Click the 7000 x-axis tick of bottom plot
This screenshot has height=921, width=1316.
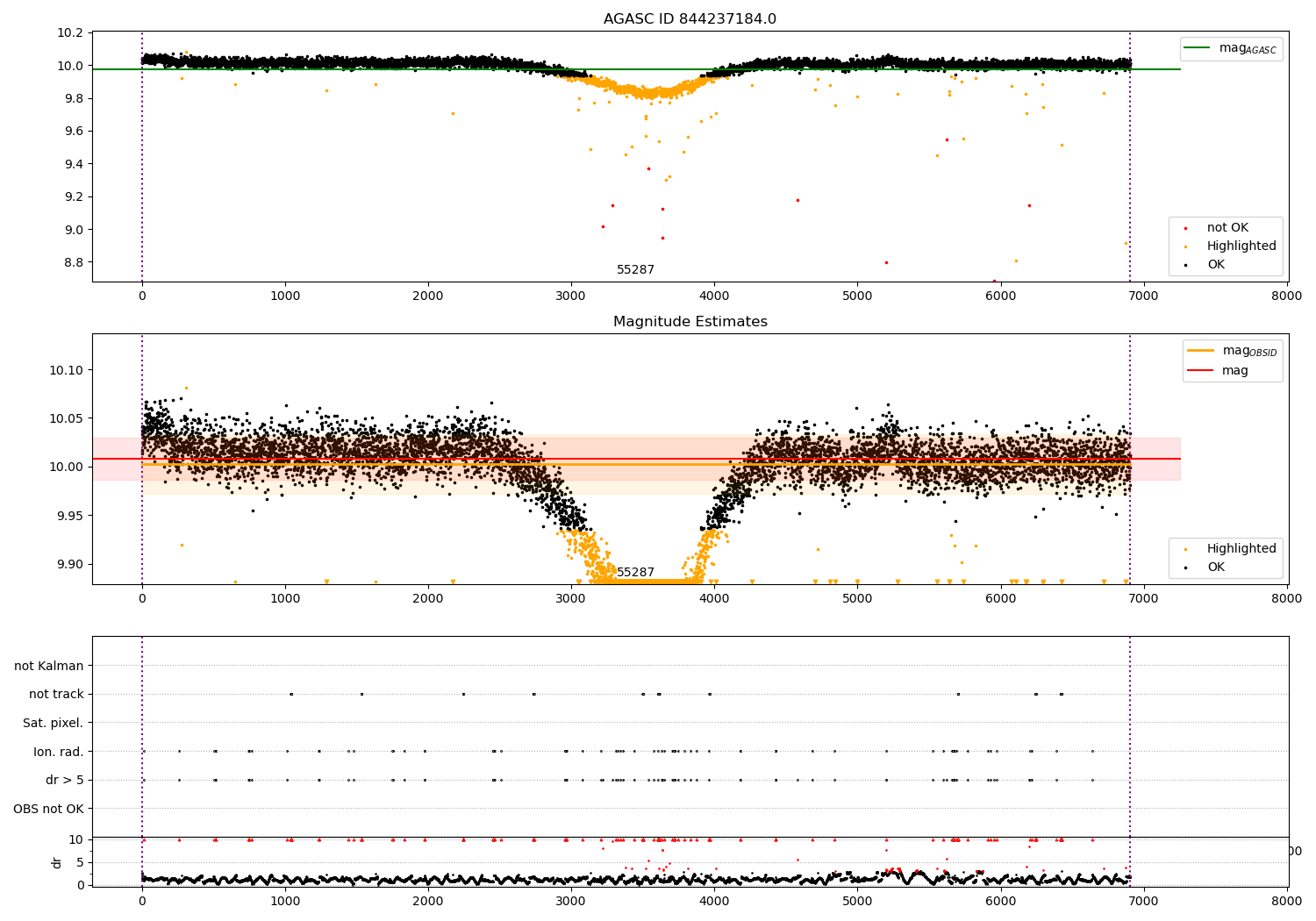click(x=1144, y=900)
